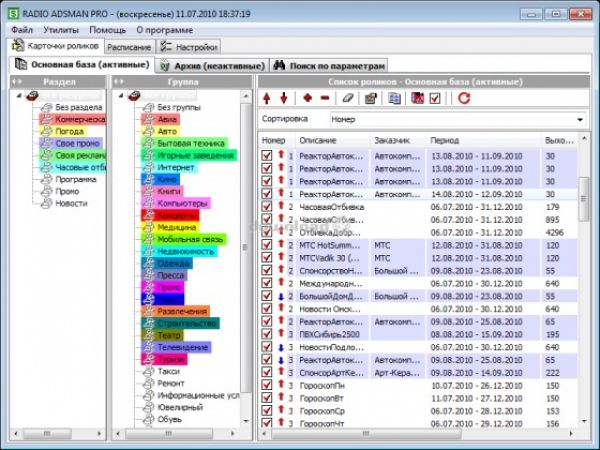Click the Период column header
The image size is (600, 450).
(448, 140)
